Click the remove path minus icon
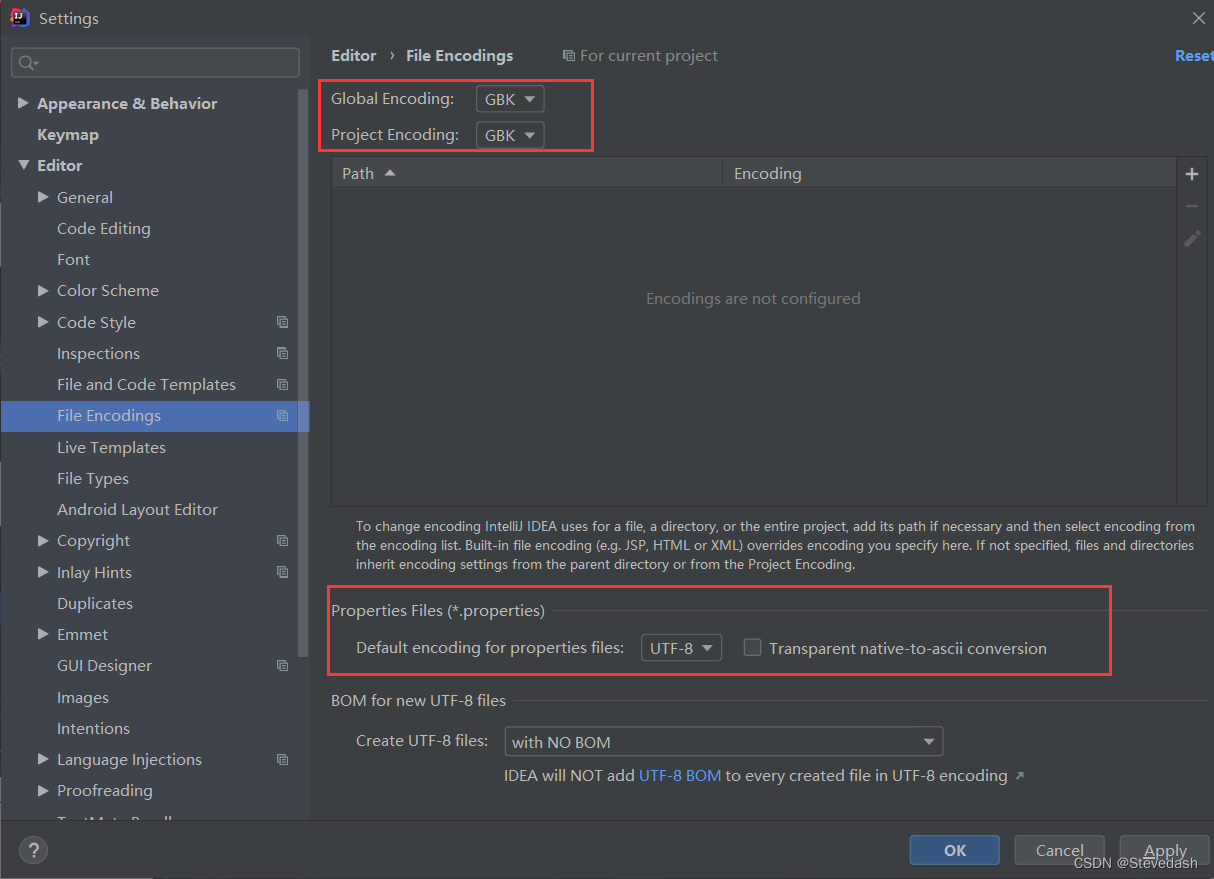The image size is (1214, 879). click(1192, 206)
